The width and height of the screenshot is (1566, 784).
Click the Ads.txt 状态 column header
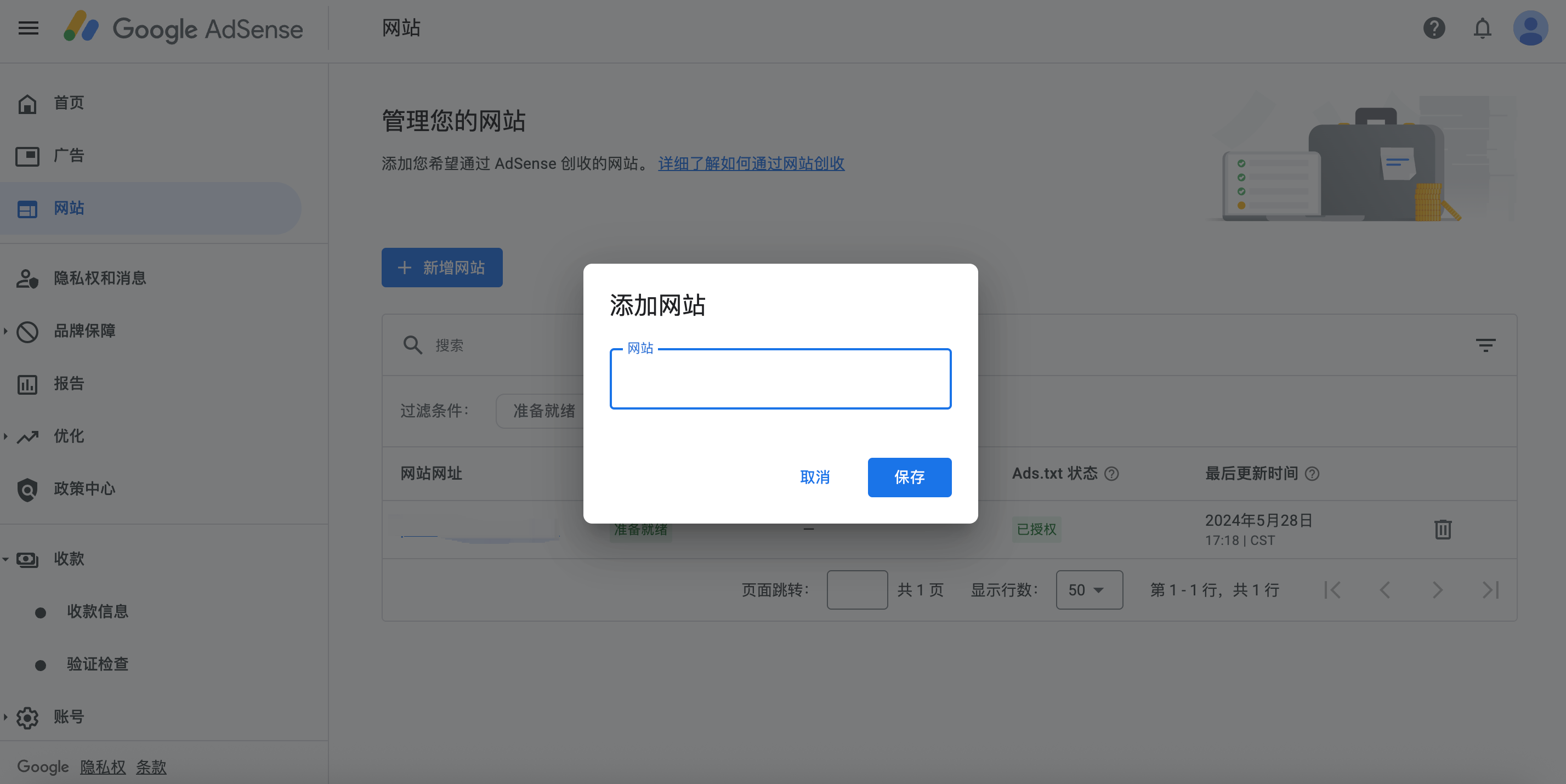click(x=1055, y=474)
